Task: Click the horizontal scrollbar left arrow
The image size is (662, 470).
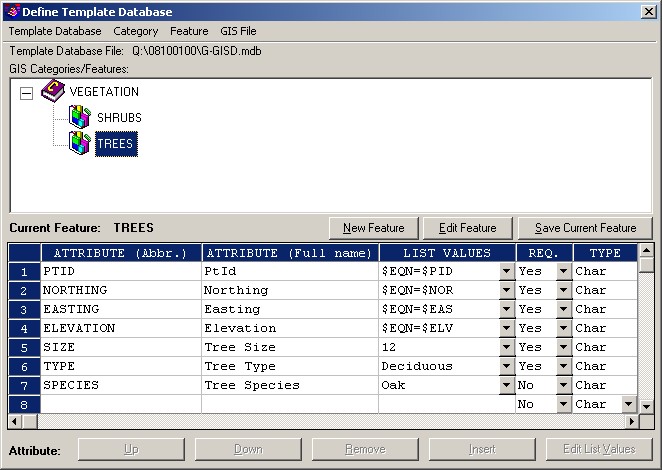Action: 15,421
